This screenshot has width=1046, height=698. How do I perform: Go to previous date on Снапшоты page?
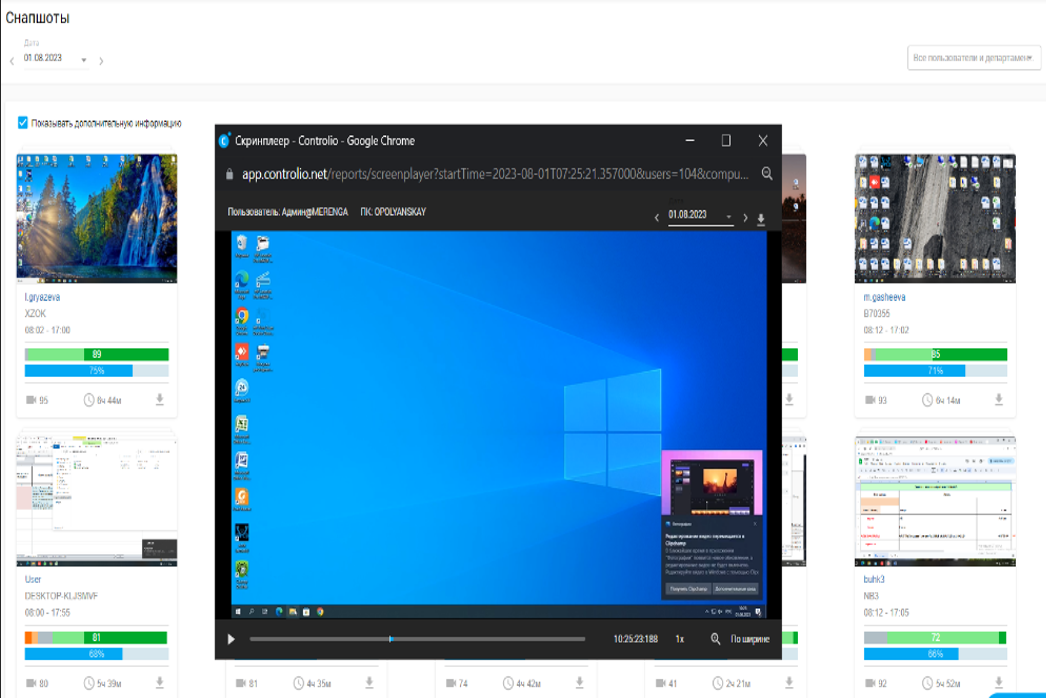[x=12, y=61]
